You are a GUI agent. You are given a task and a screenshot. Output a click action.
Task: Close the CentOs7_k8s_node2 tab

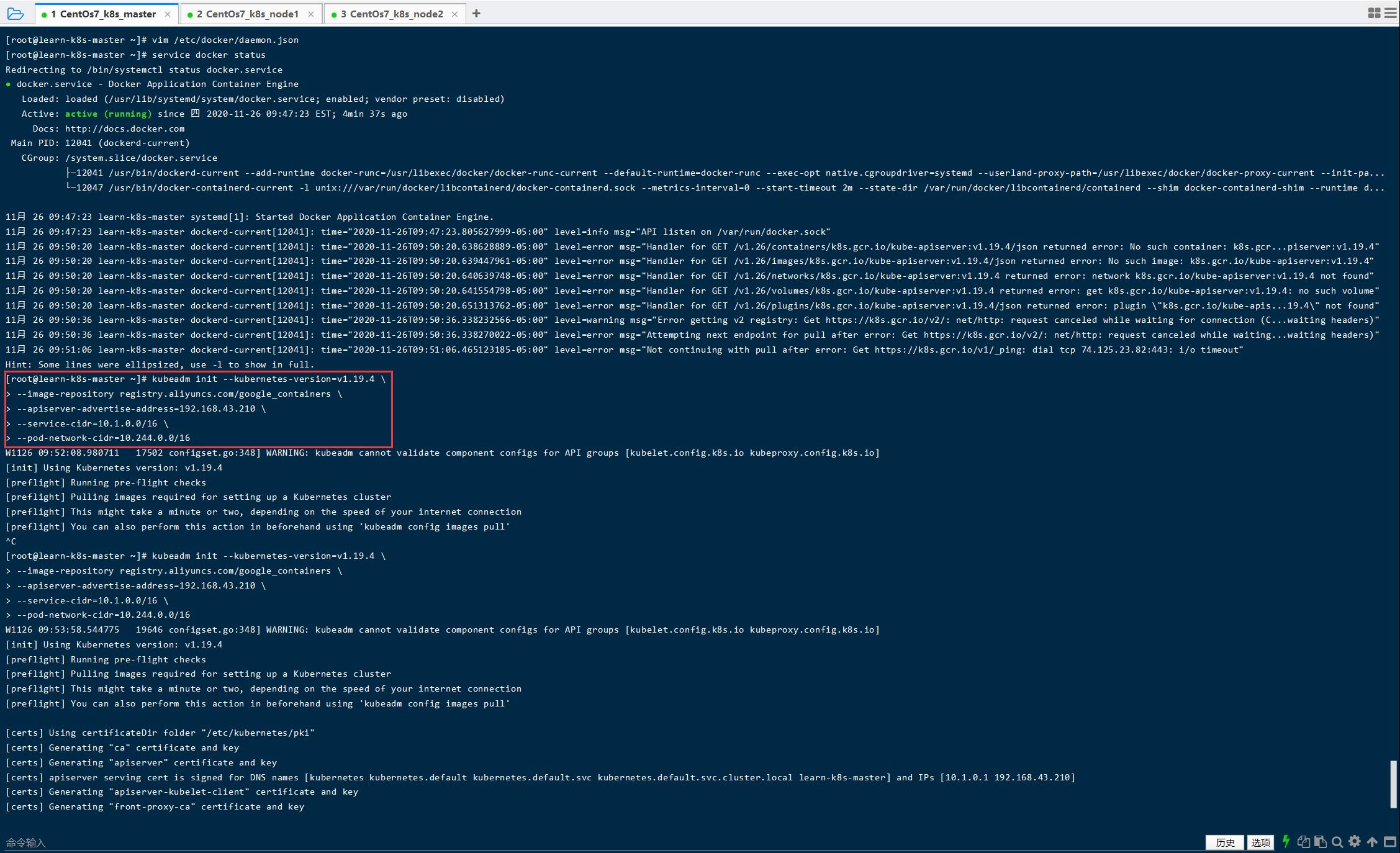coord(454,14)
